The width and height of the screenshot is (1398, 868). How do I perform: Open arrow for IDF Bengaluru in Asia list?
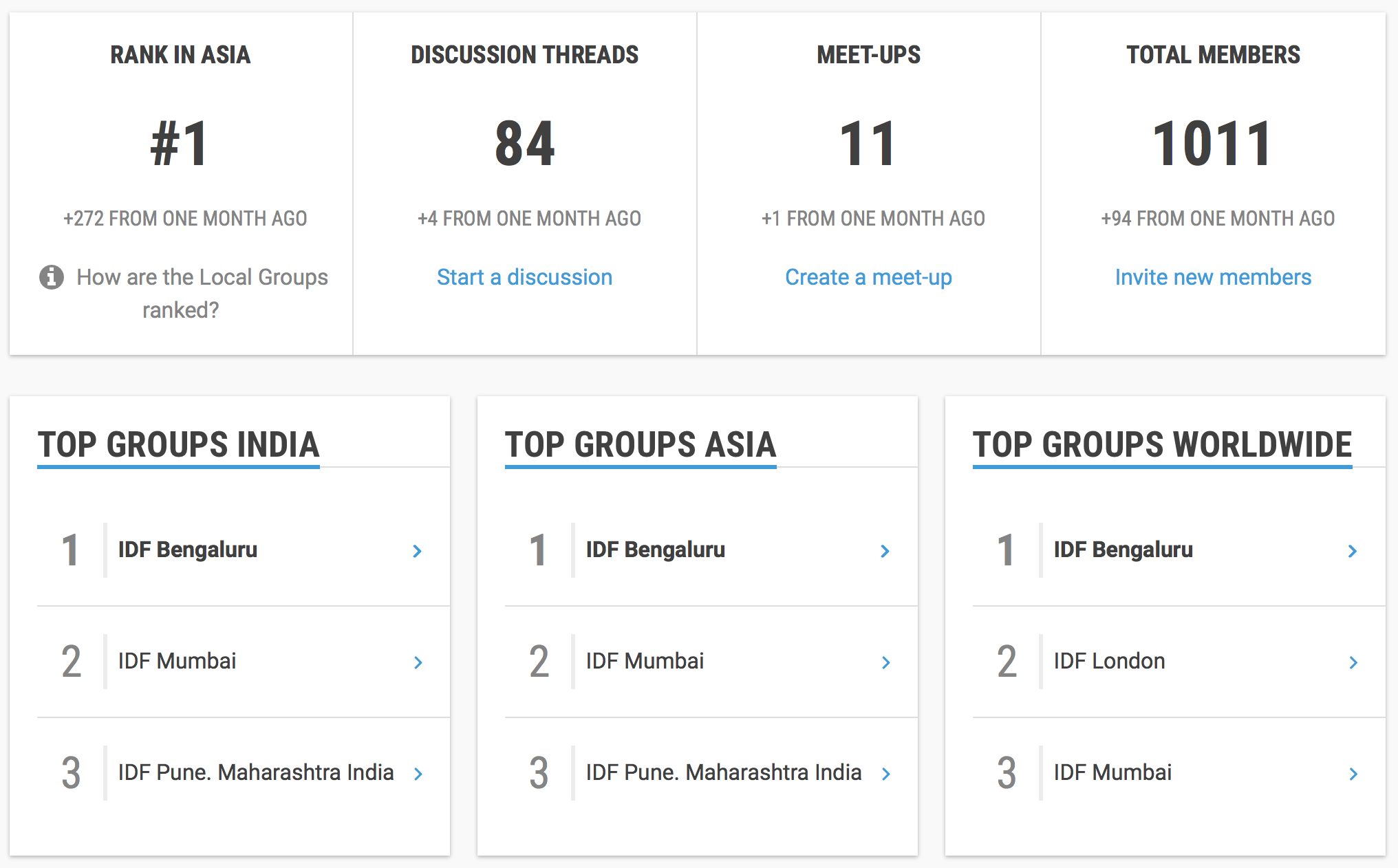[885, 551]
